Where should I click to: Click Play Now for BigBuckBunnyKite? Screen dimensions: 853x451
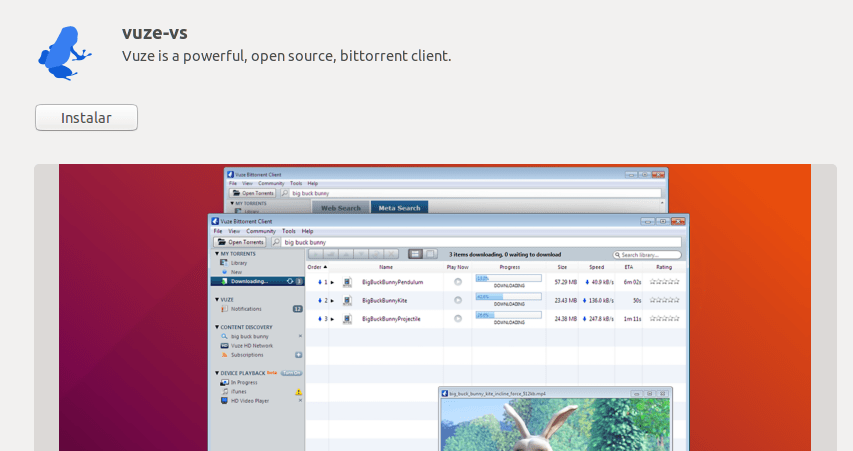pyautogui.click(x=458, y=300)
